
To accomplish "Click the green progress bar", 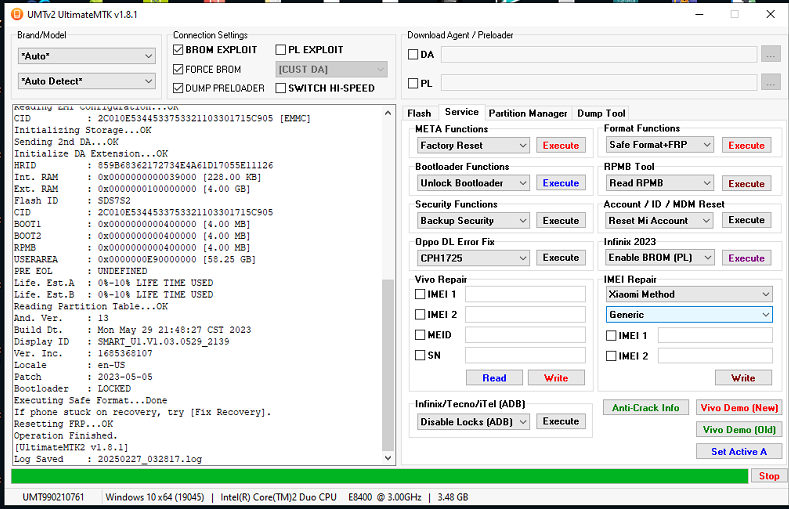I will 379,476.
